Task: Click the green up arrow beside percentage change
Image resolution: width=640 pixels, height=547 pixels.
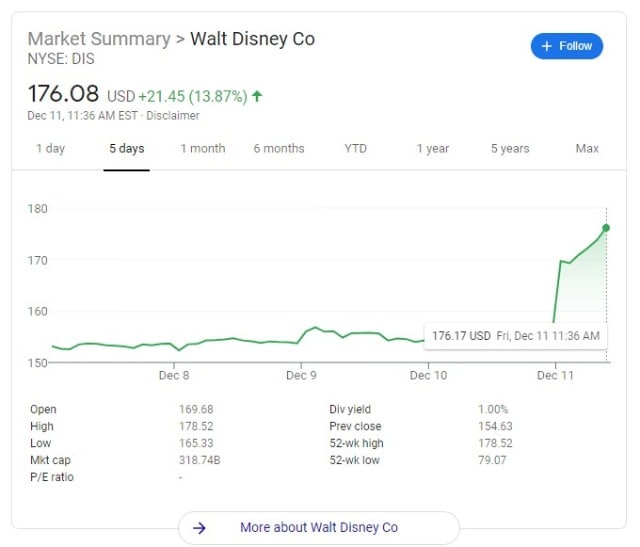Action: (257, 96)
